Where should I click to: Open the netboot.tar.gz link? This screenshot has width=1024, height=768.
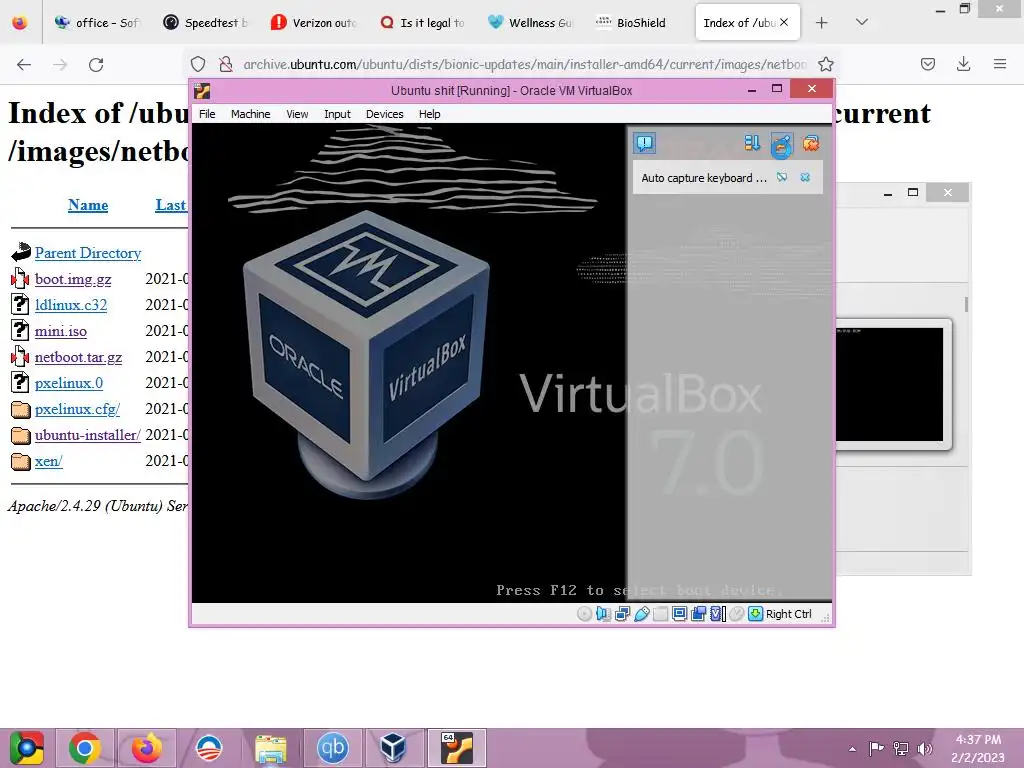78,357
